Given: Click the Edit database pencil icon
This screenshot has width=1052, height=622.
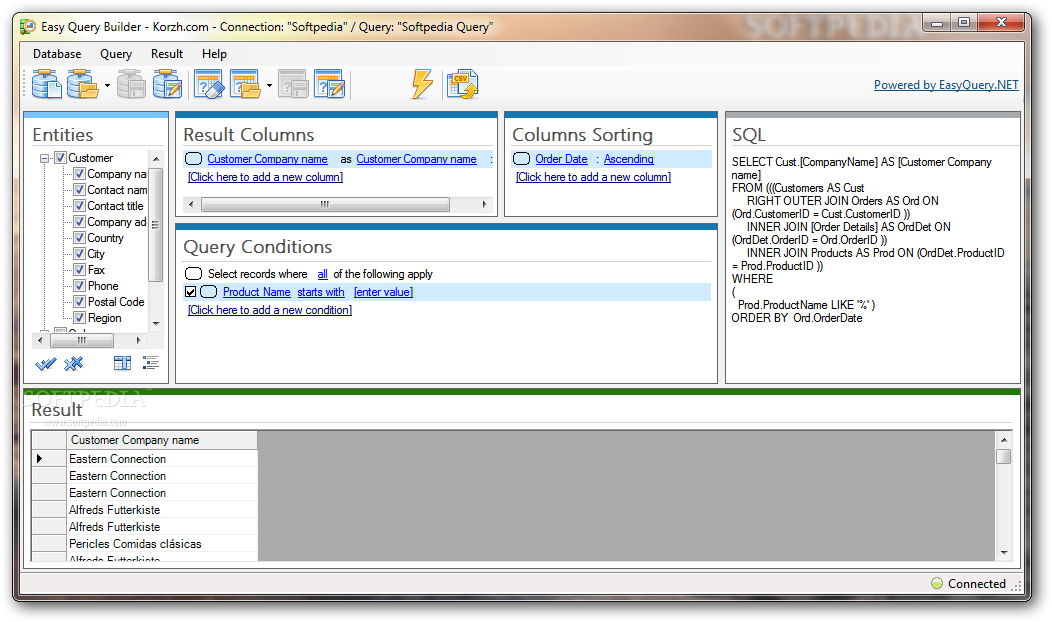Looking at the screenshot, I should coord(167,85).
